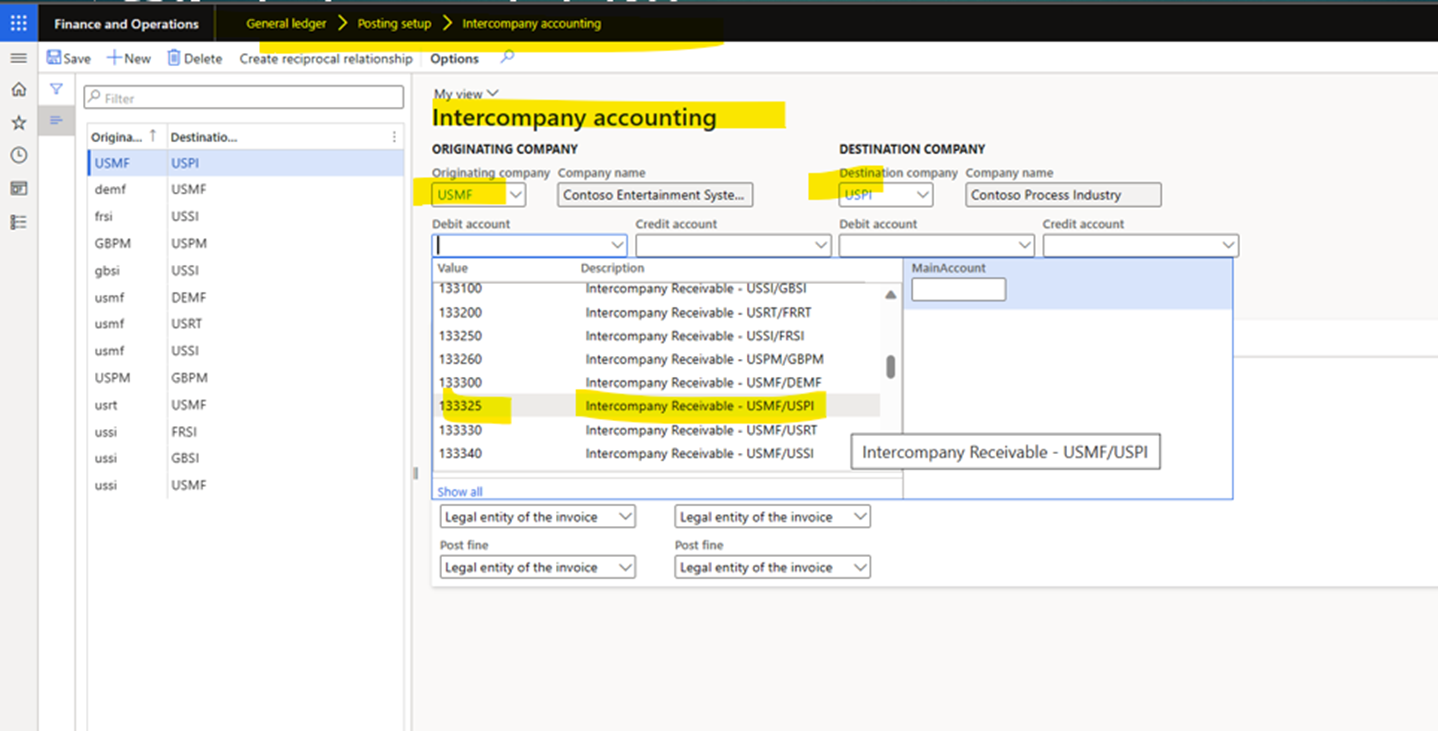Click the lookup list scrollbar thumb
Viewport: 1438px width, 731px height.
pos(890,367)
